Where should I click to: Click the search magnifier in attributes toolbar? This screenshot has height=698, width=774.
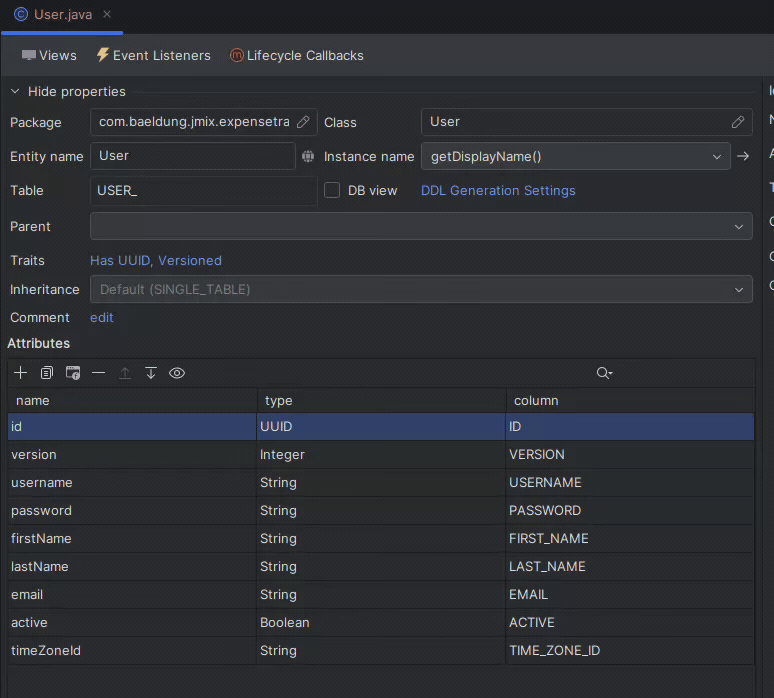click(x=603, y=373)
